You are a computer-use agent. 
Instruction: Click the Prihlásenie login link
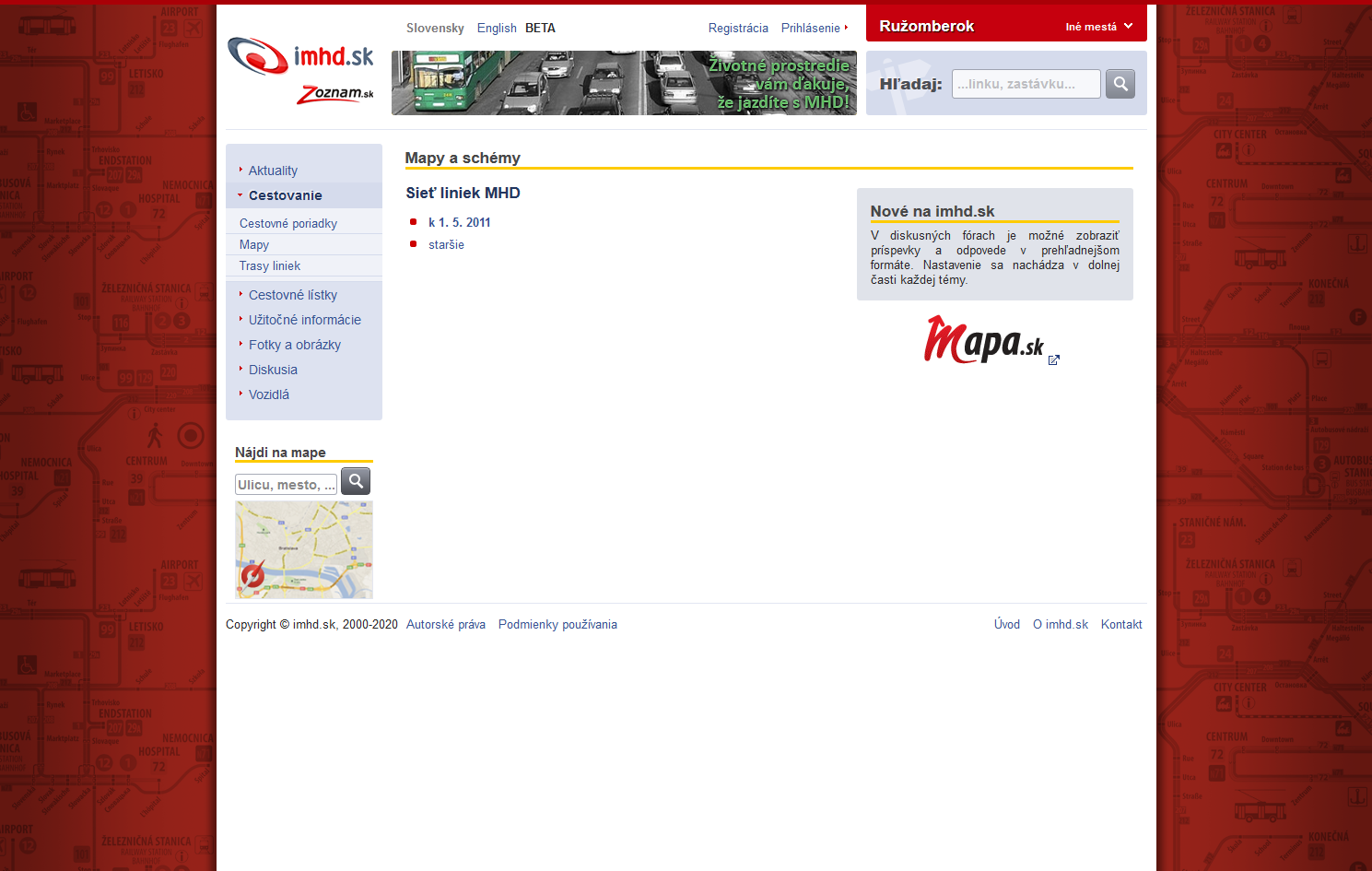click(811, 29)
